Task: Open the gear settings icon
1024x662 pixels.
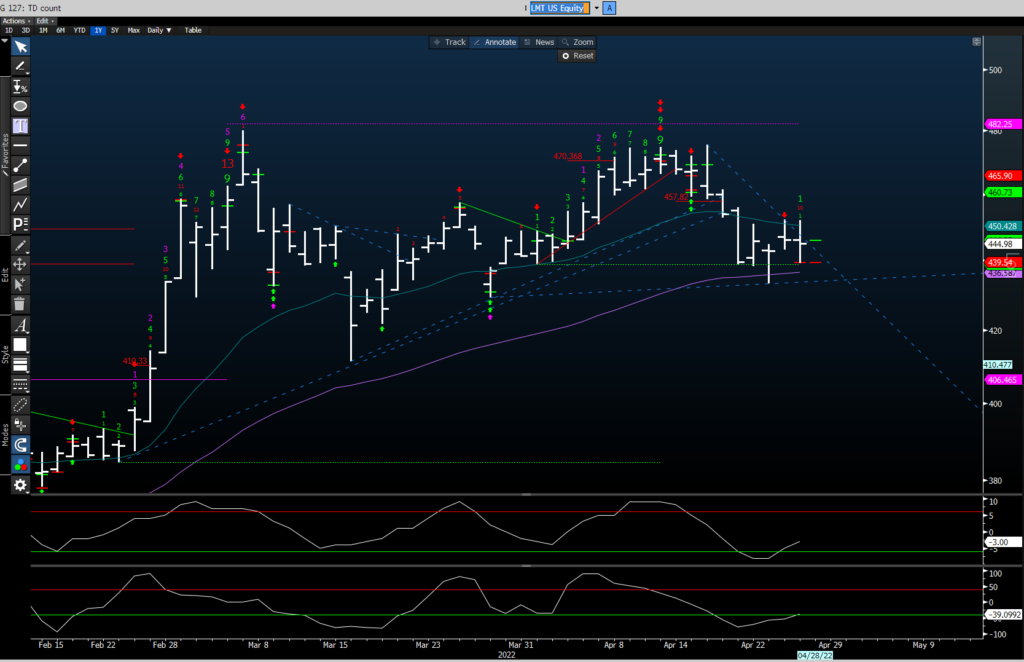Action: click(x=20, y=485)
